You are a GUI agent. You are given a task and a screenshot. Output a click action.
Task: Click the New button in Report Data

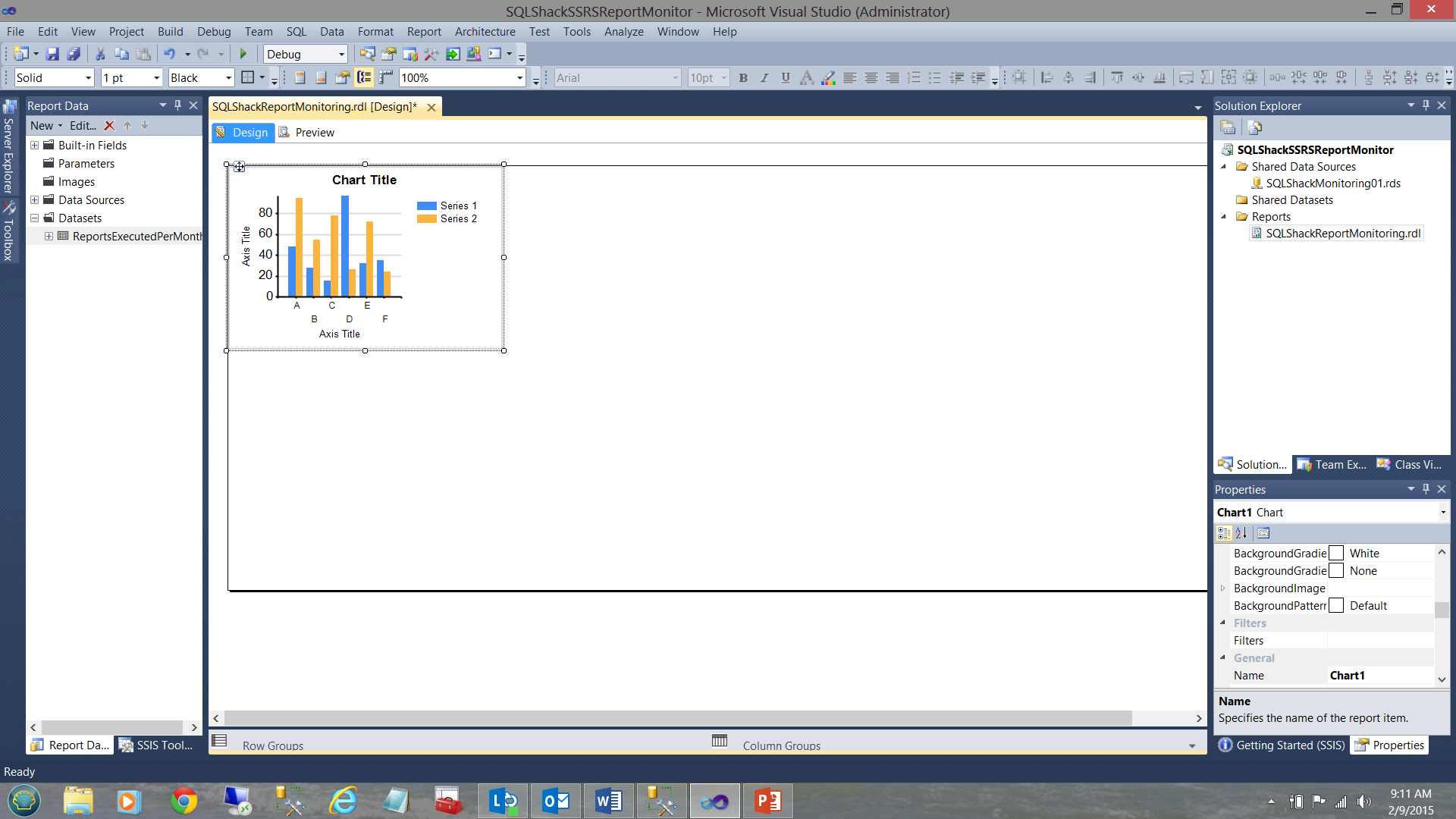pyautogui.click(x=42, y=126)
